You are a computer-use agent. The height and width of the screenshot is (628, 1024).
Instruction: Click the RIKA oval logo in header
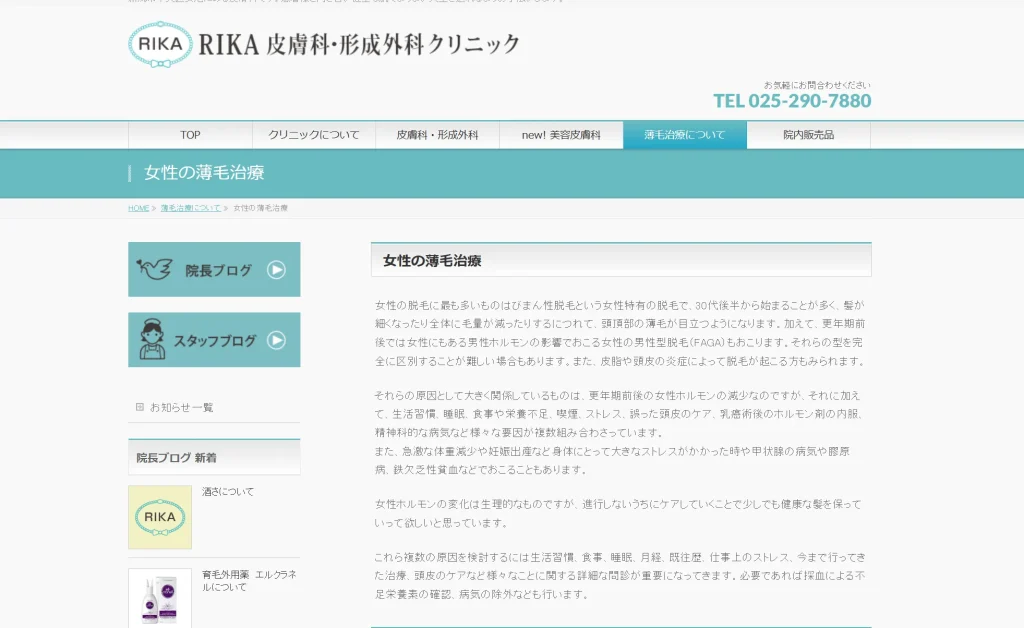point(160,45)
